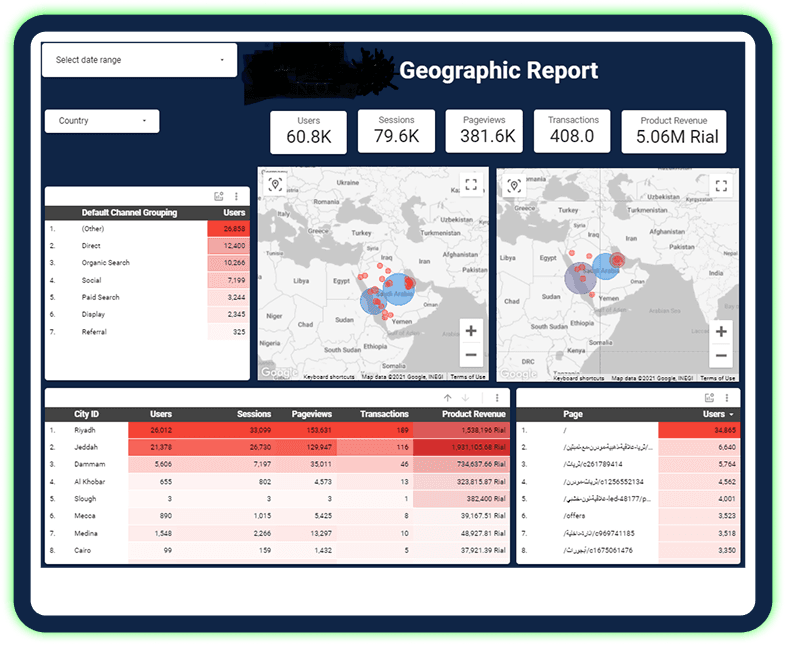Viewport: 786px width, 645px height.
Task: Zoom in on the left map
Action: 470,331
